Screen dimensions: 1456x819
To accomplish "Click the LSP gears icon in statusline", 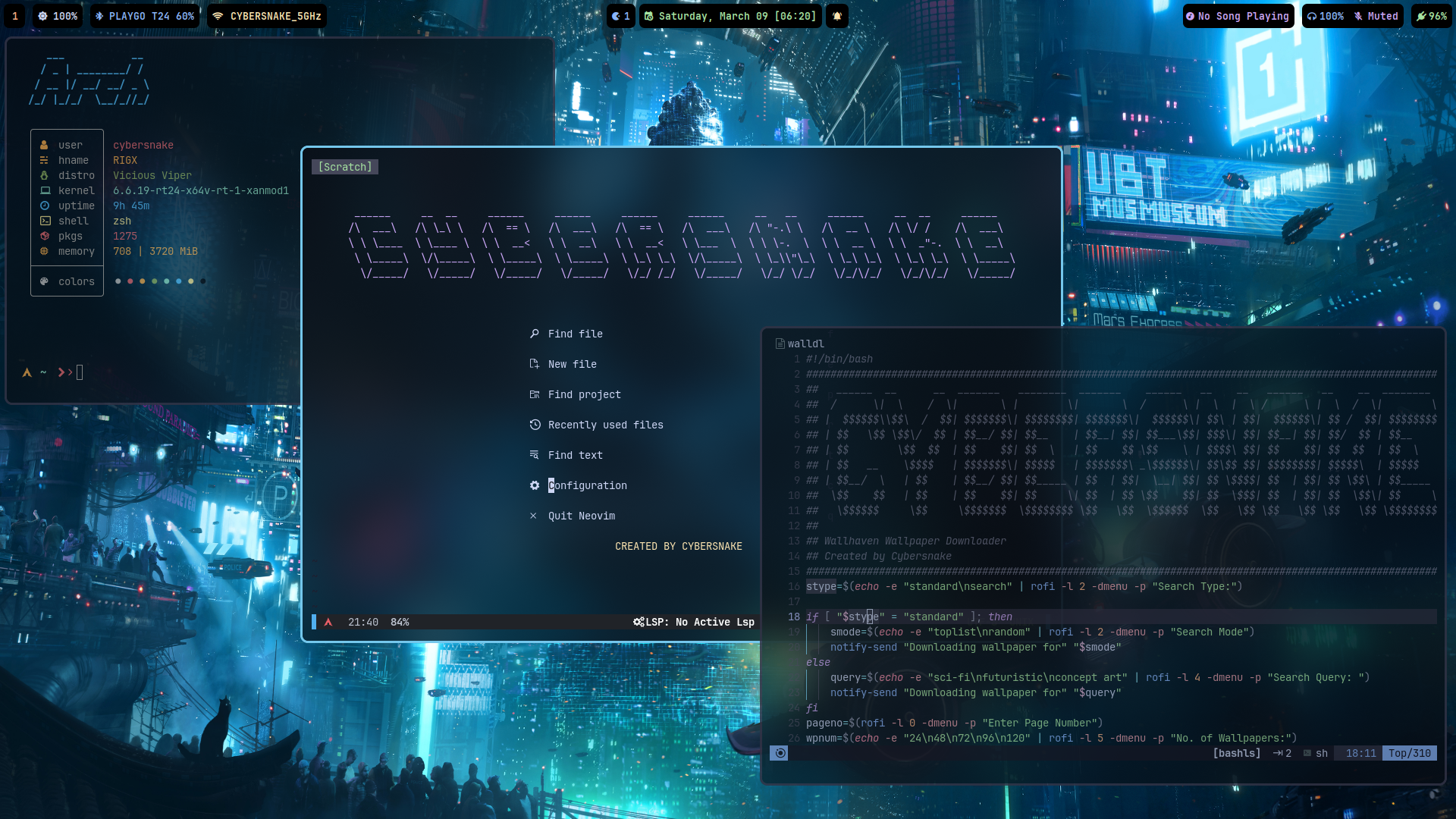I will pyautogui.click(x=639, y=622).
